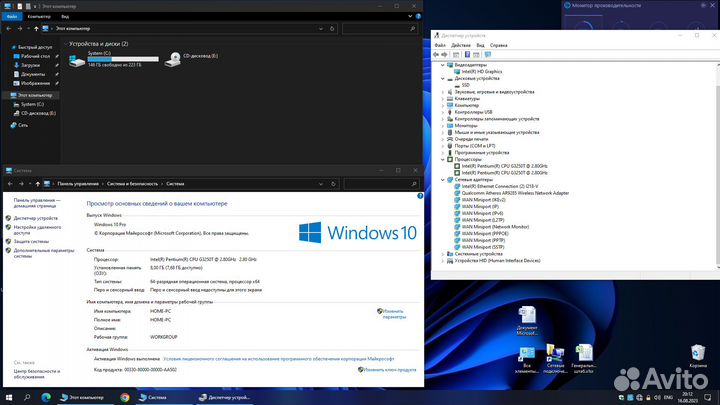Click refresh icon in Система window address bar

coord(333,184)
